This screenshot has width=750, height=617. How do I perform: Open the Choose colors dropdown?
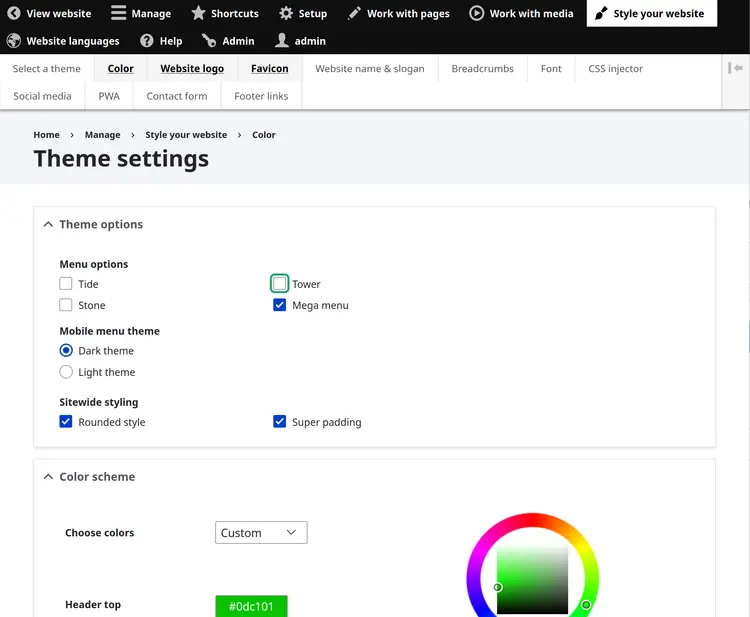click(261, 532)
